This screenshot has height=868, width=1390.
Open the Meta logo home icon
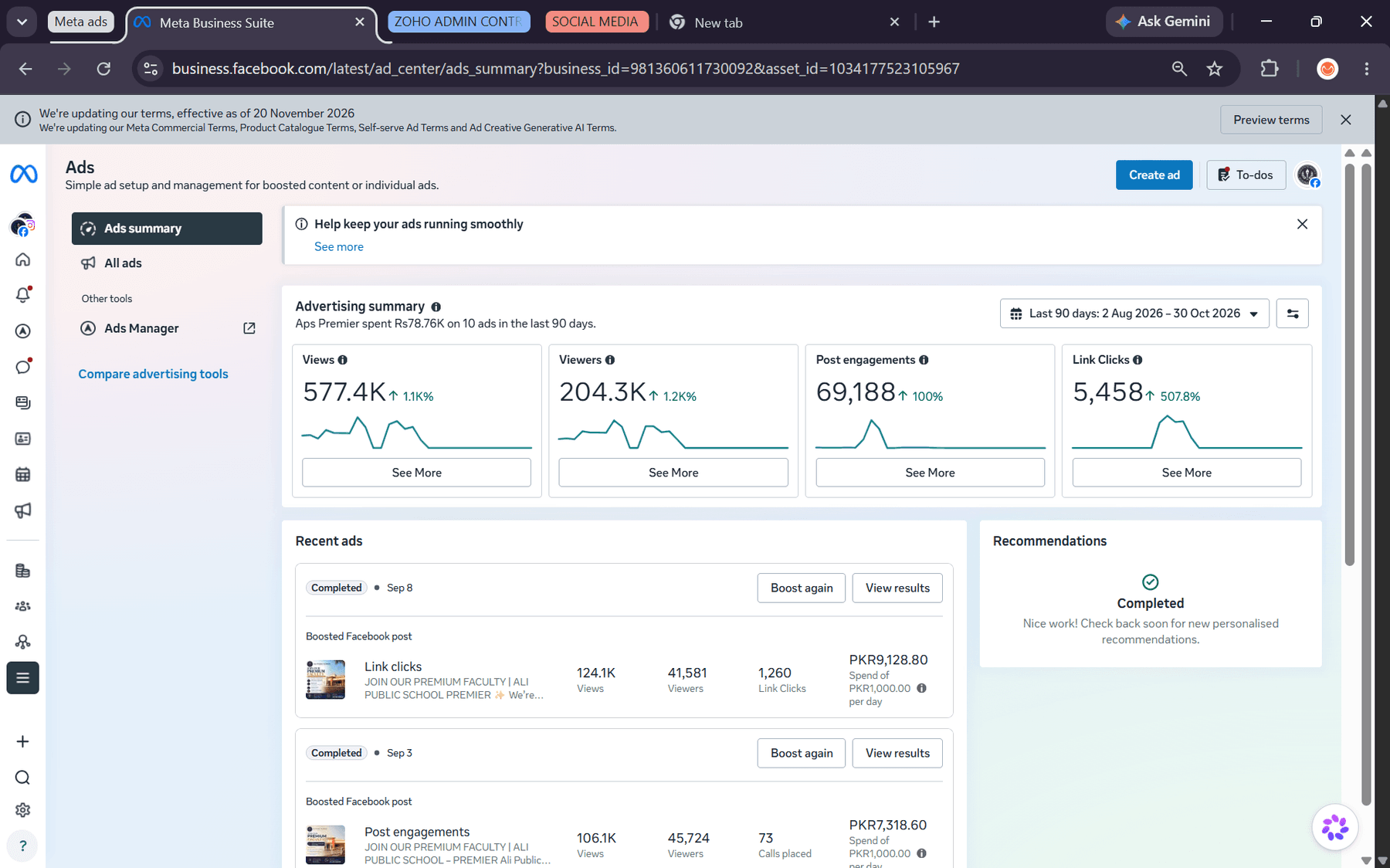pyautogui.click(x=23, y=174)
